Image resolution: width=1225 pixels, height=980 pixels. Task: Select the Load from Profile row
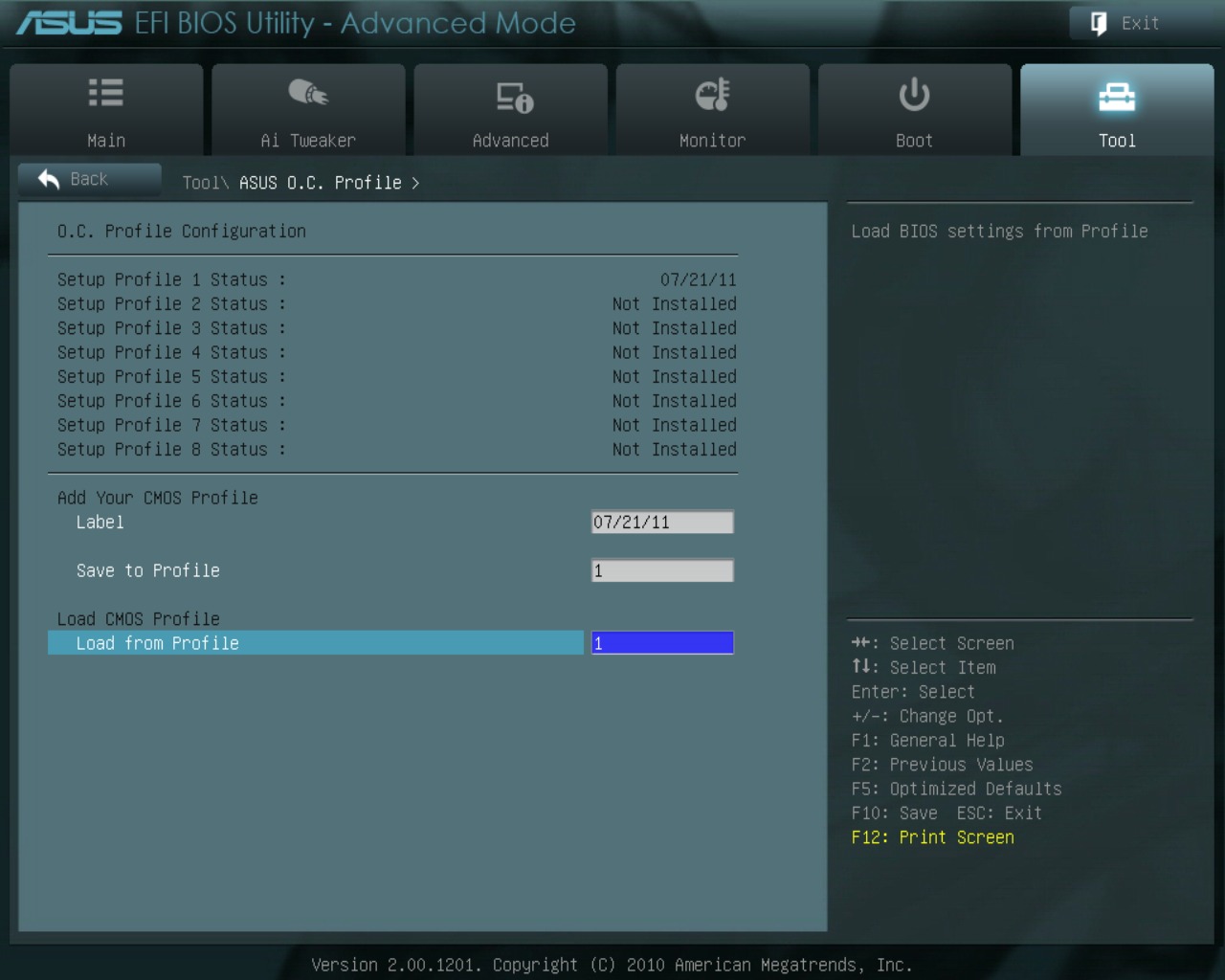point(315,643)
